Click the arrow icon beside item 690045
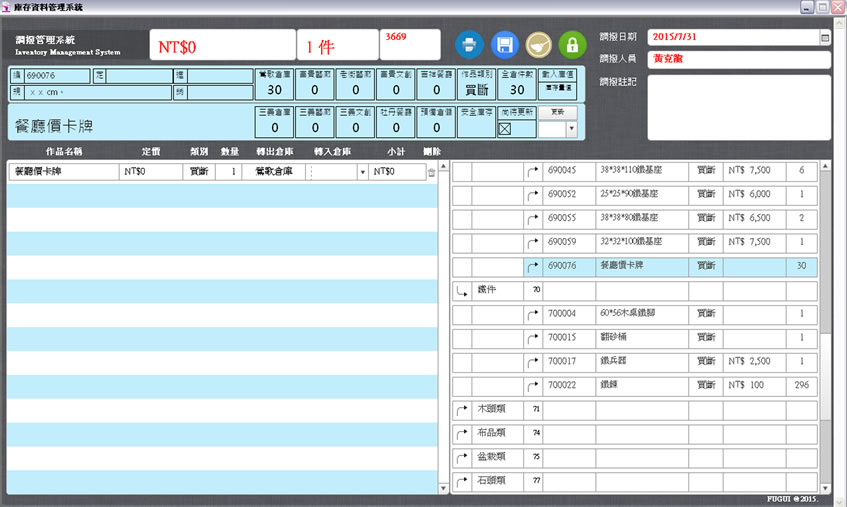Image resolution: width=847 pixels, height=507 pixels. [531, 171]
